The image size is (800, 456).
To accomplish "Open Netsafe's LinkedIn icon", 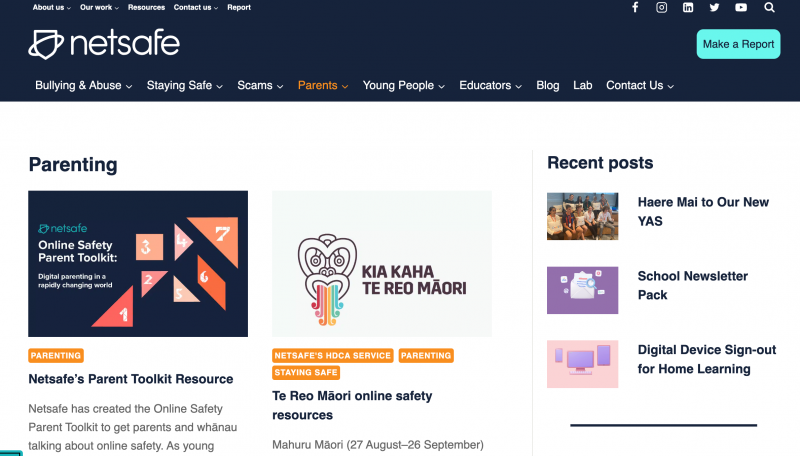I will coord(688,8).
